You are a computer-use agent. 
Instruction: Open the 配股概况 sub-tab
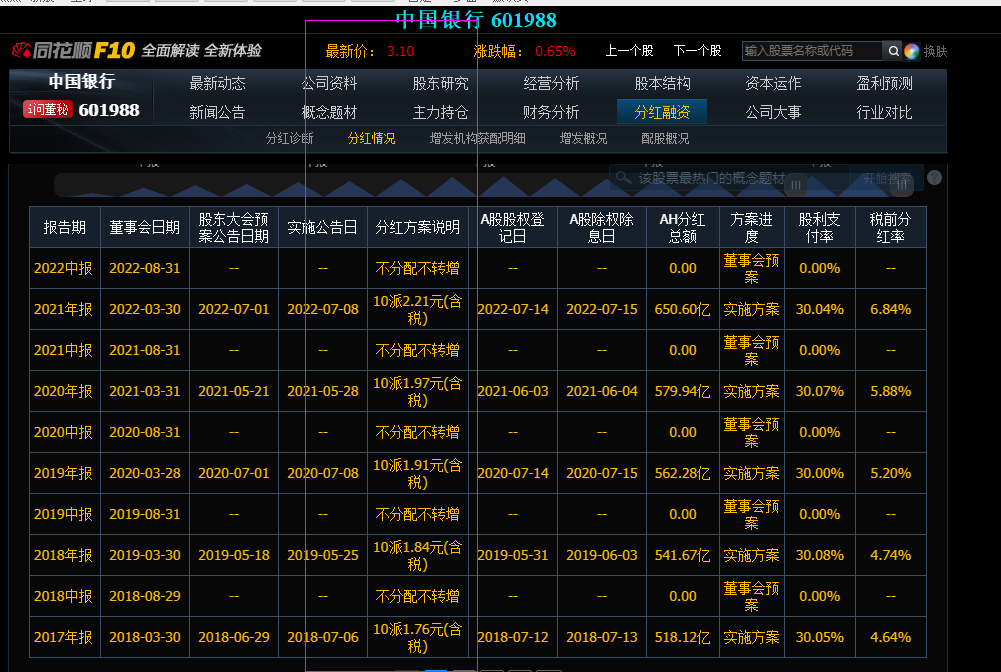click(665, 138)
